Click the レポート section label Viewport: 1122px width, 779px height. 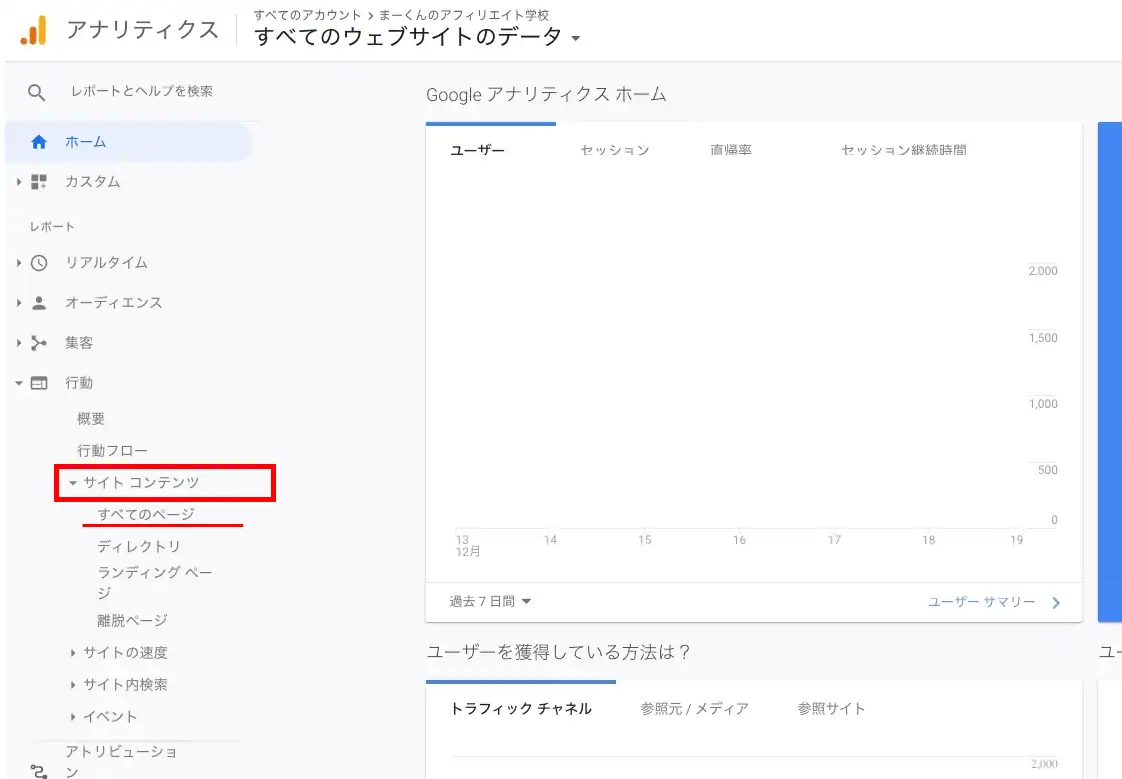pos(52,227)
